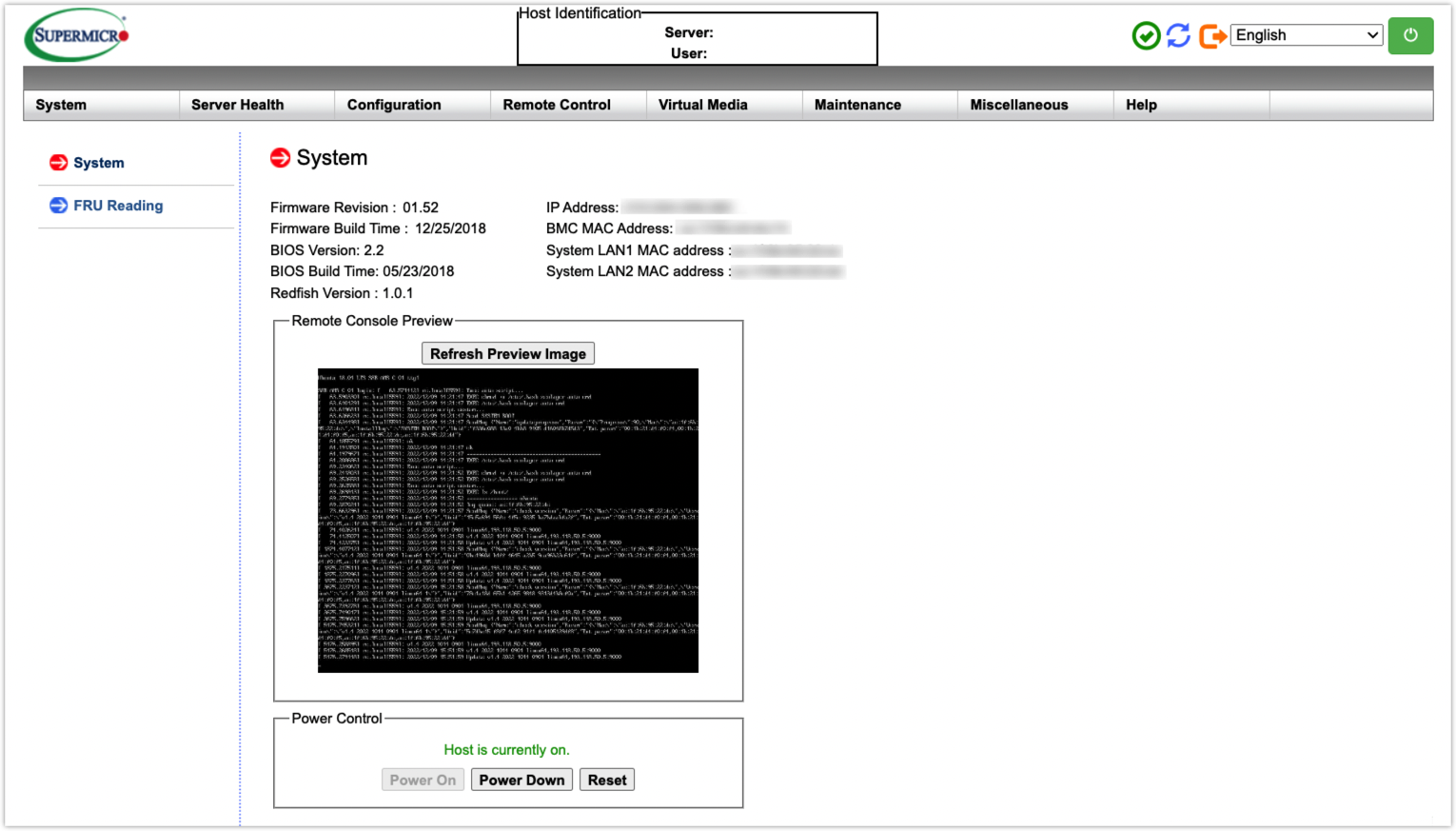Click the blue arrow icon beside FRU Reading
1456x831 pixels.
[58, 206]
